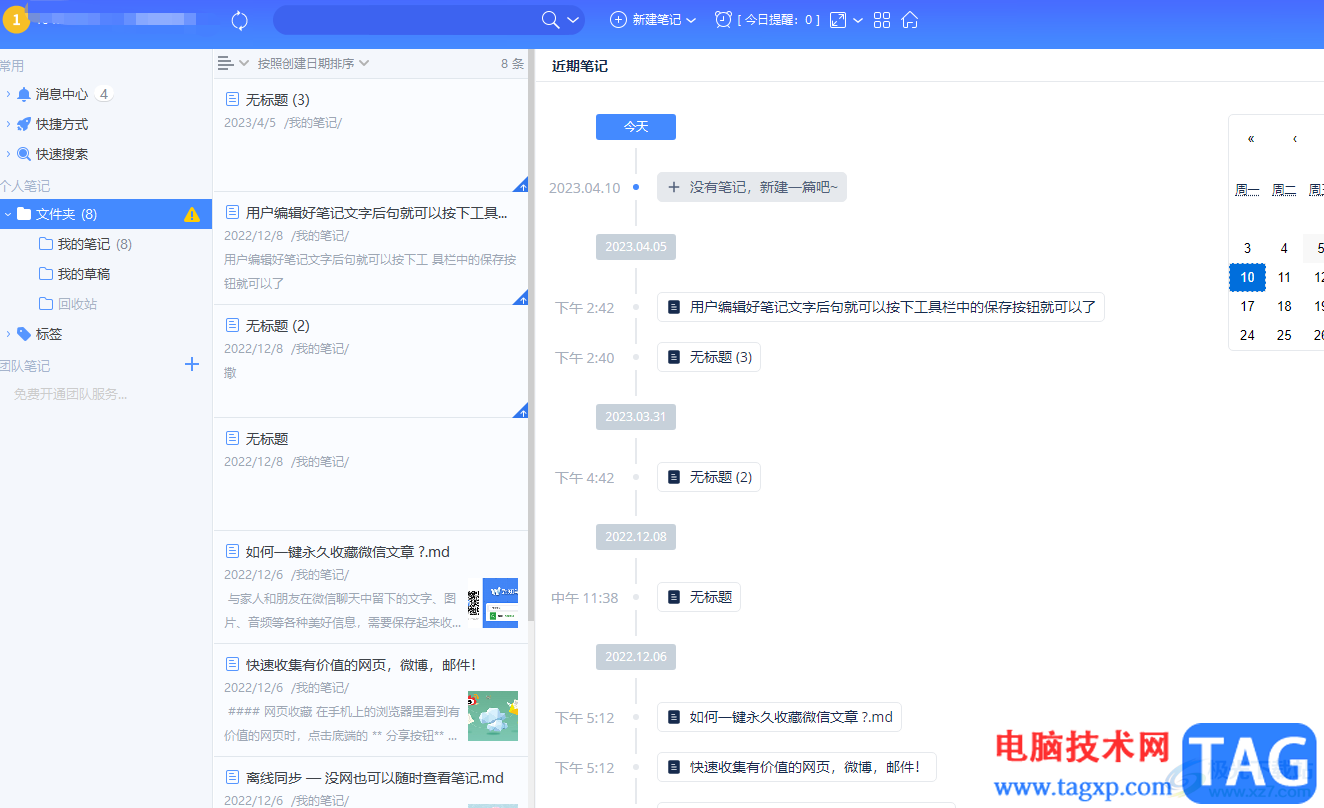The height and width of the screenshot is (808, 1324).
Task: Expand the 新建笔记 dropdown arrow
Action: tap(691, 20)
